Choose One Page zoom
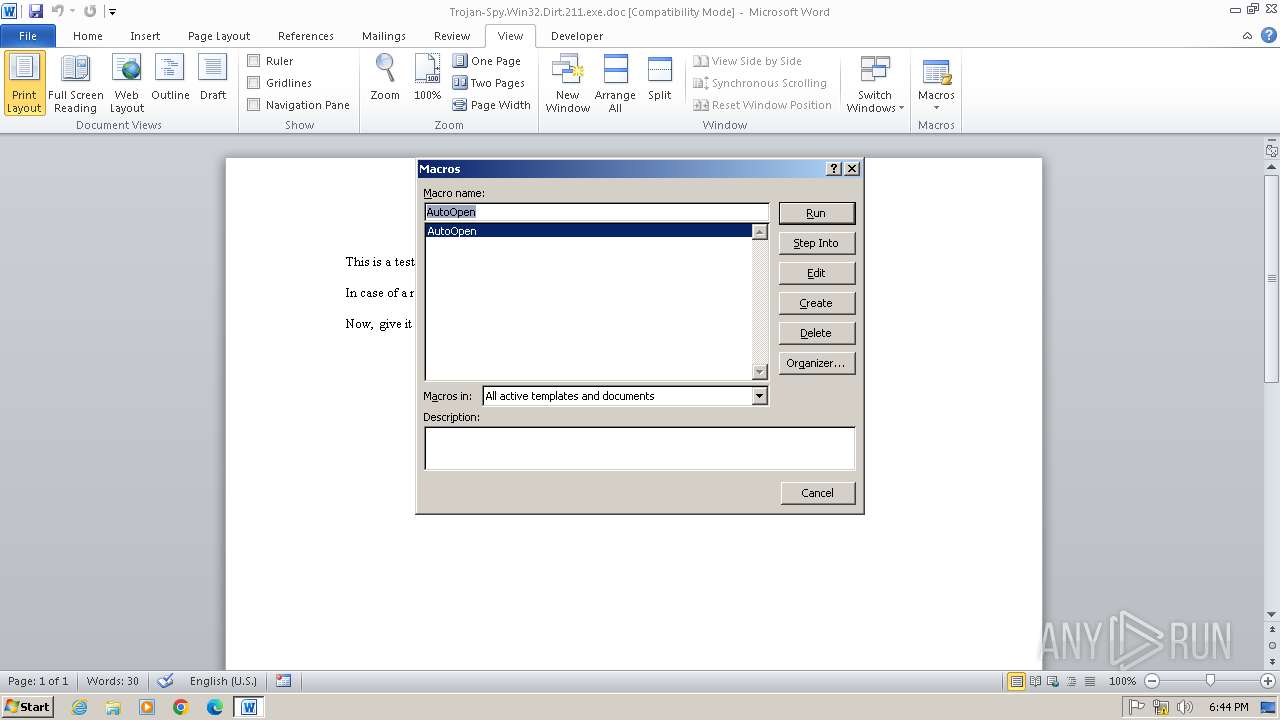1280x720 pixels. [x=487, y=61]
